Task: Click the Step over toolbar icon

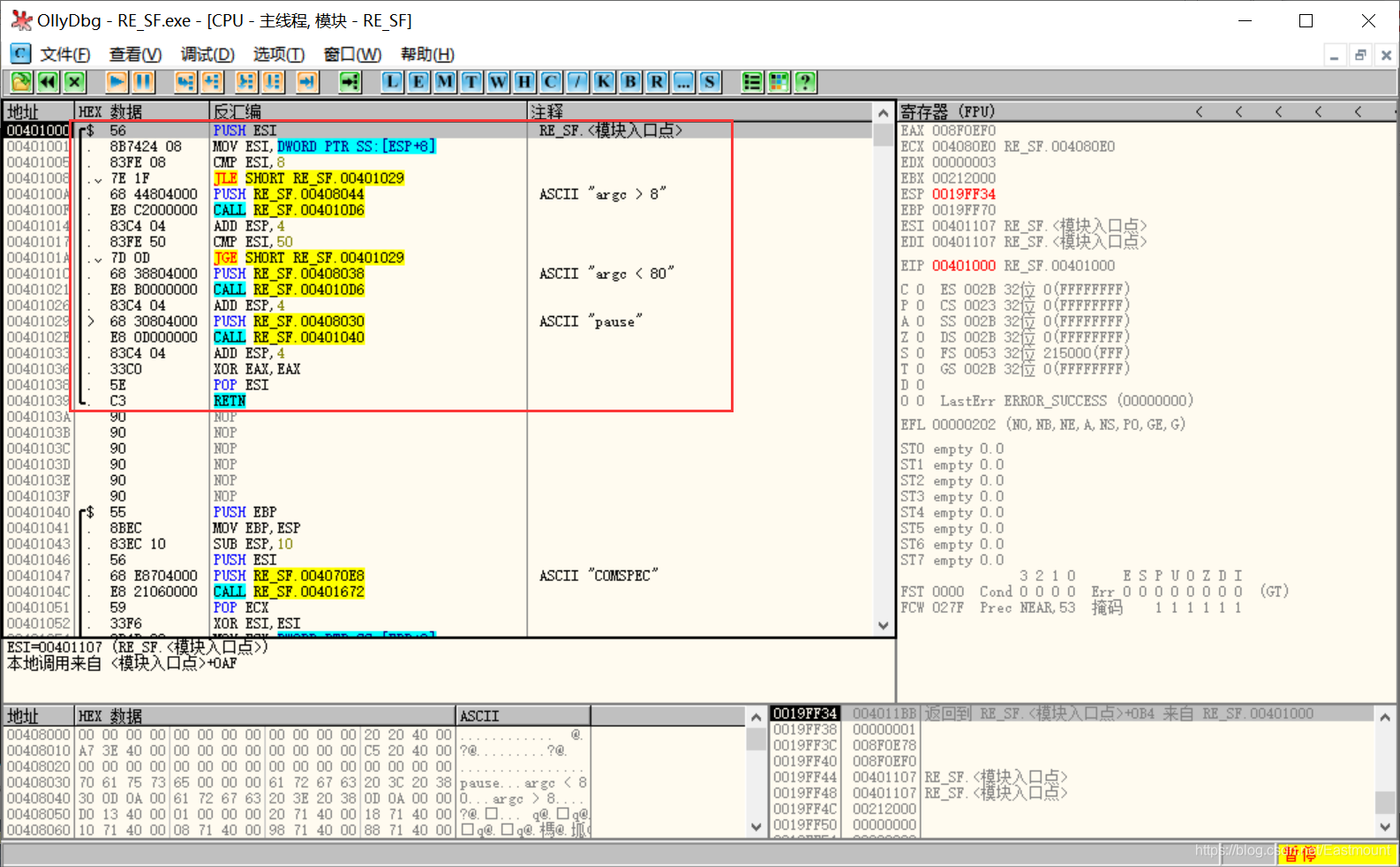Action: (212, 82)
